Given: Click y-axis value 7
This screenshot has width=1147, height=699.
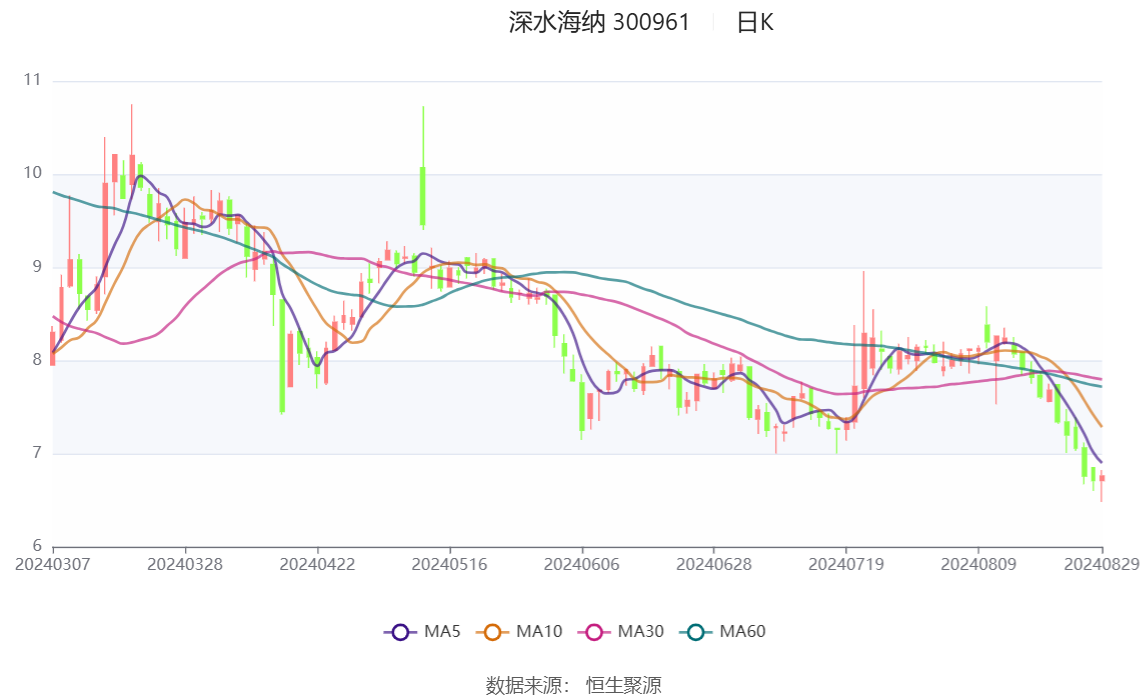Looking at the screenshot, I should tap(37, 453).
